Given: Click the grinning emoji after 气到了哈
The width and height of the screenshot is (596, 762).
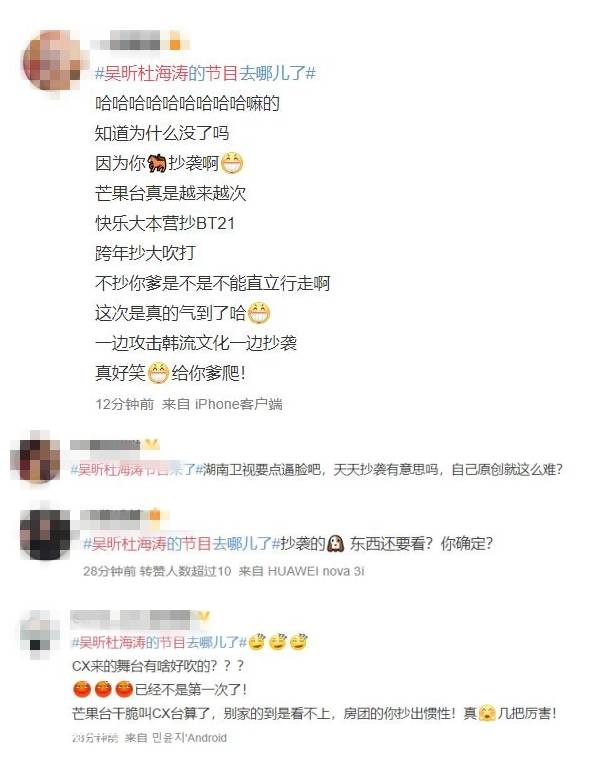Looking at the screenshot, I should [259, 313].
